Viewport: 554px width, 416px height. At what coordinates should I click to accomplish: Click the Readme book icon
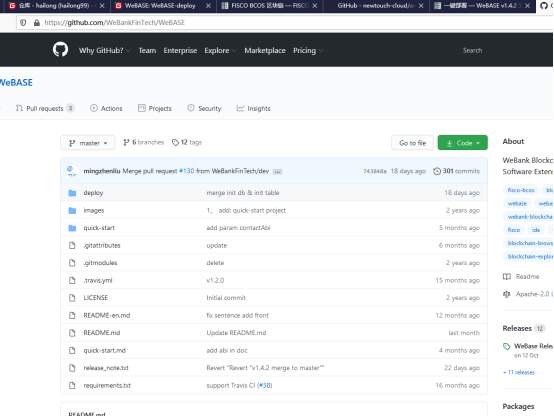coord(507,276)
